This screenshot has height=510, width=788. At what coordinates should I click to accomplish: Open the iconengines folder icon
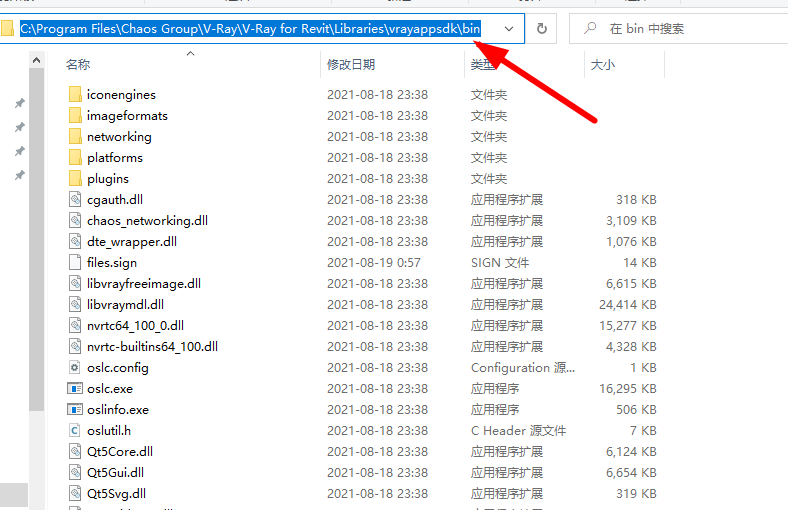75,94
